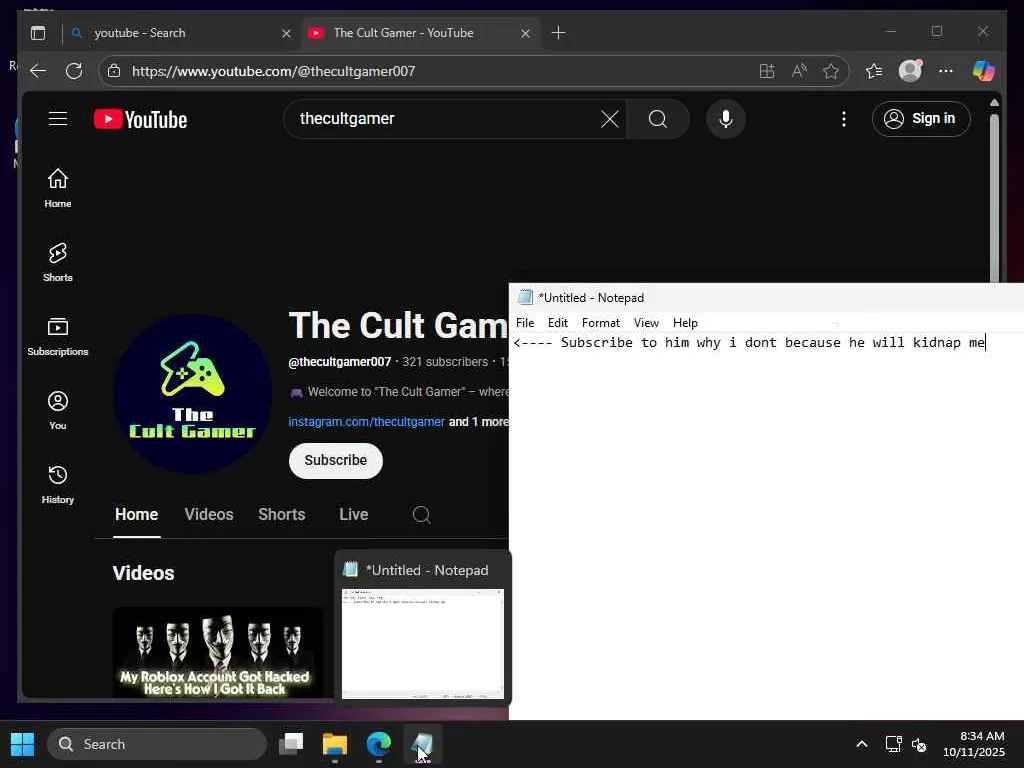Open Notepad File menu
The height and width of the screenshot is (768, 1024).
[525, 323]
